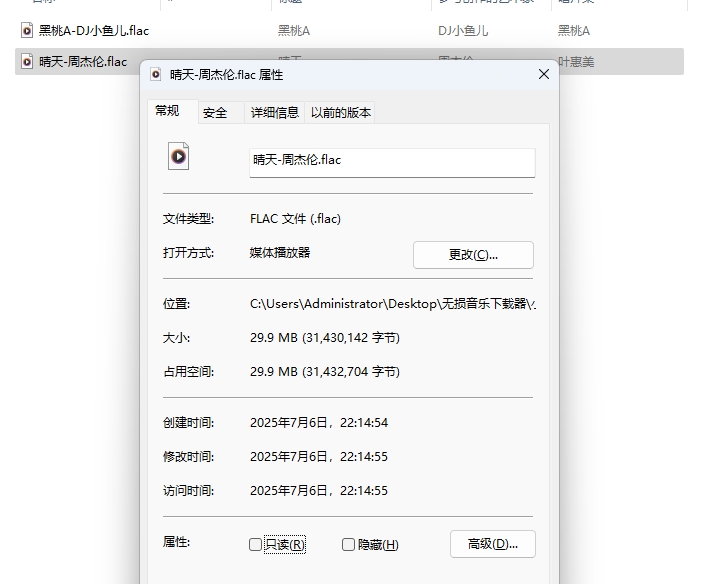This screenshot has height=584, width=726.
Task: Enable the 只读(R) checkbox
Action: (255, 545)
